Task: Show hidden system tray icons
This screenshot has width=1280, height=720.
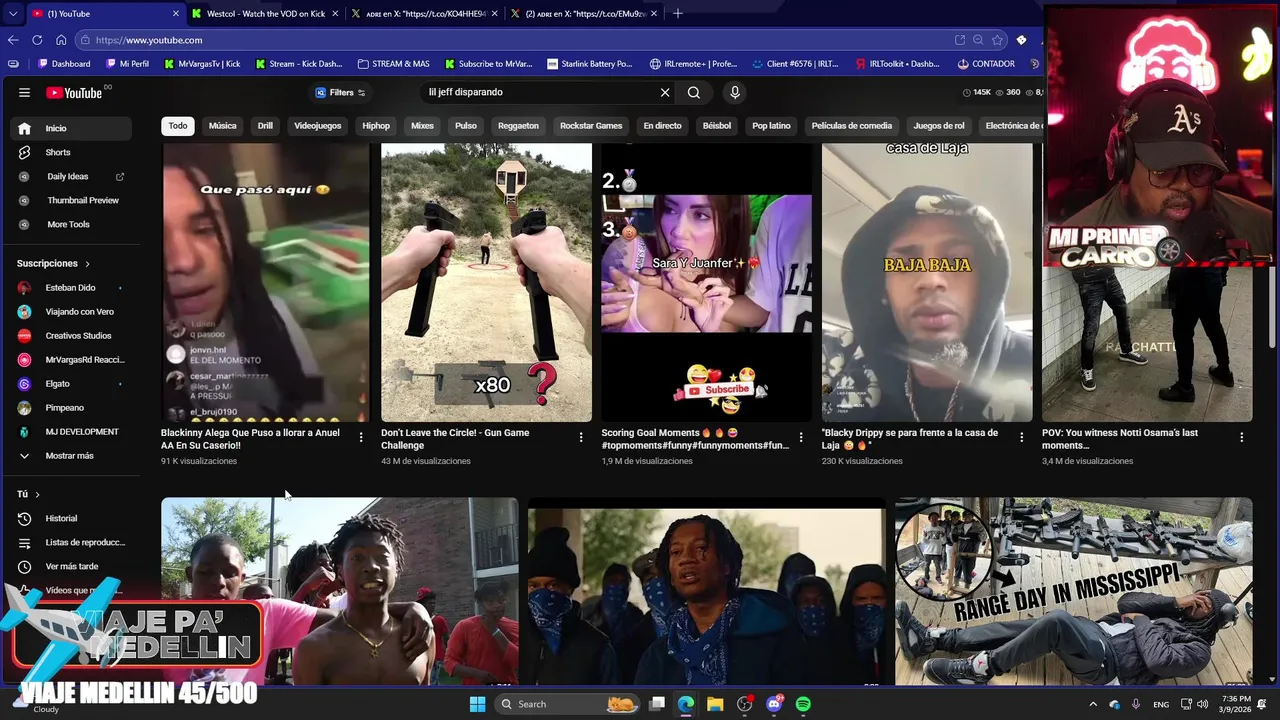Action: [1093, 704]
